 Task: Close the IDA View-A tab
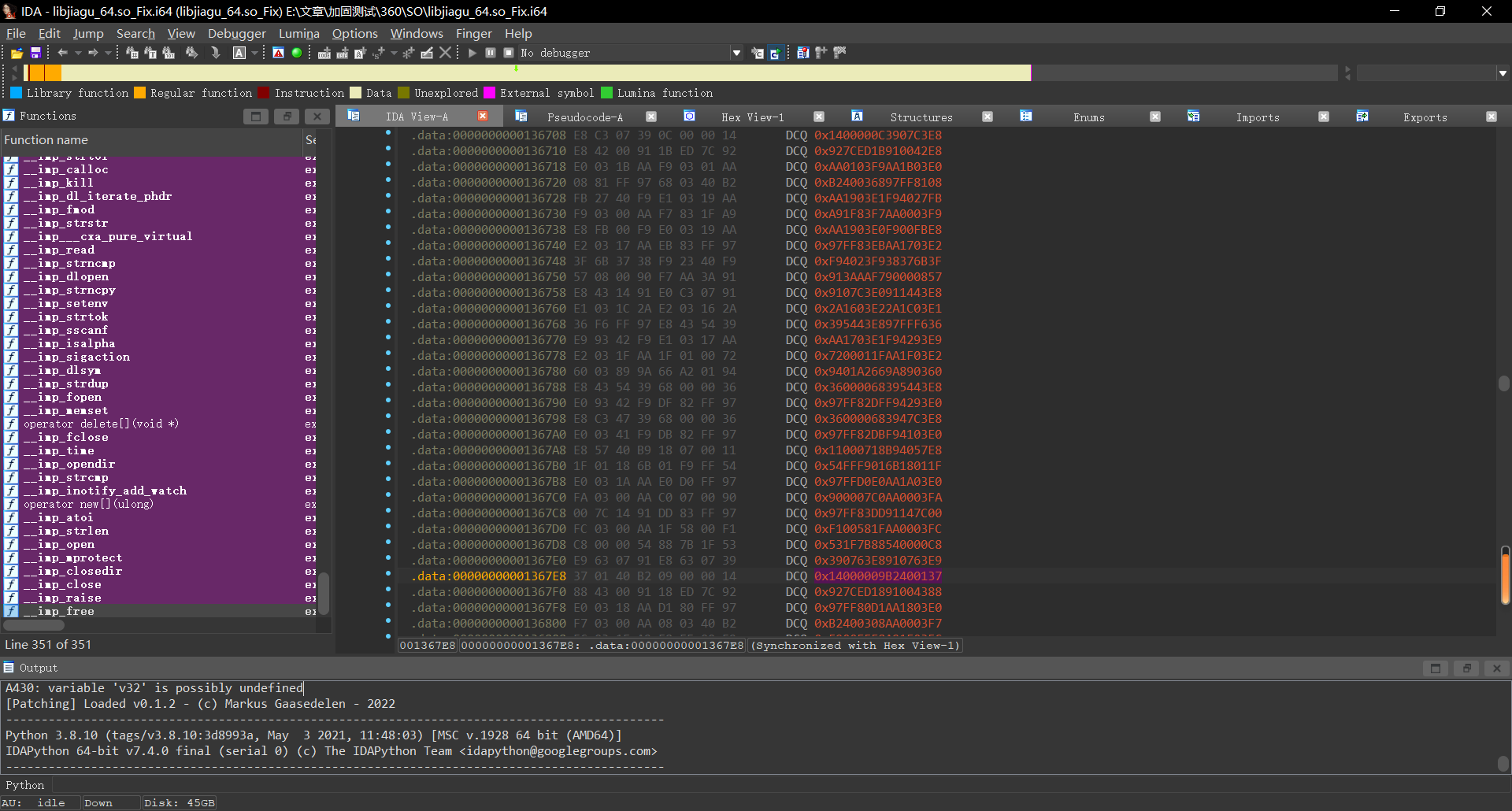[x=483, y=116]
